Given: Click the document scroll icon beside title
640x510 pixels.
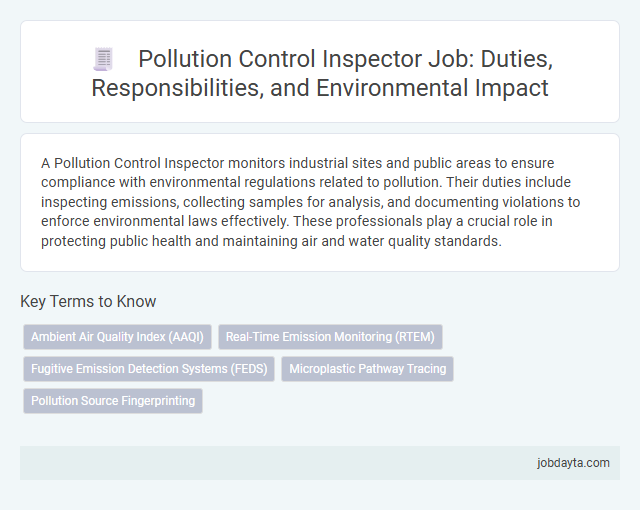Looking at the screenshot, I should pos(103,60).
